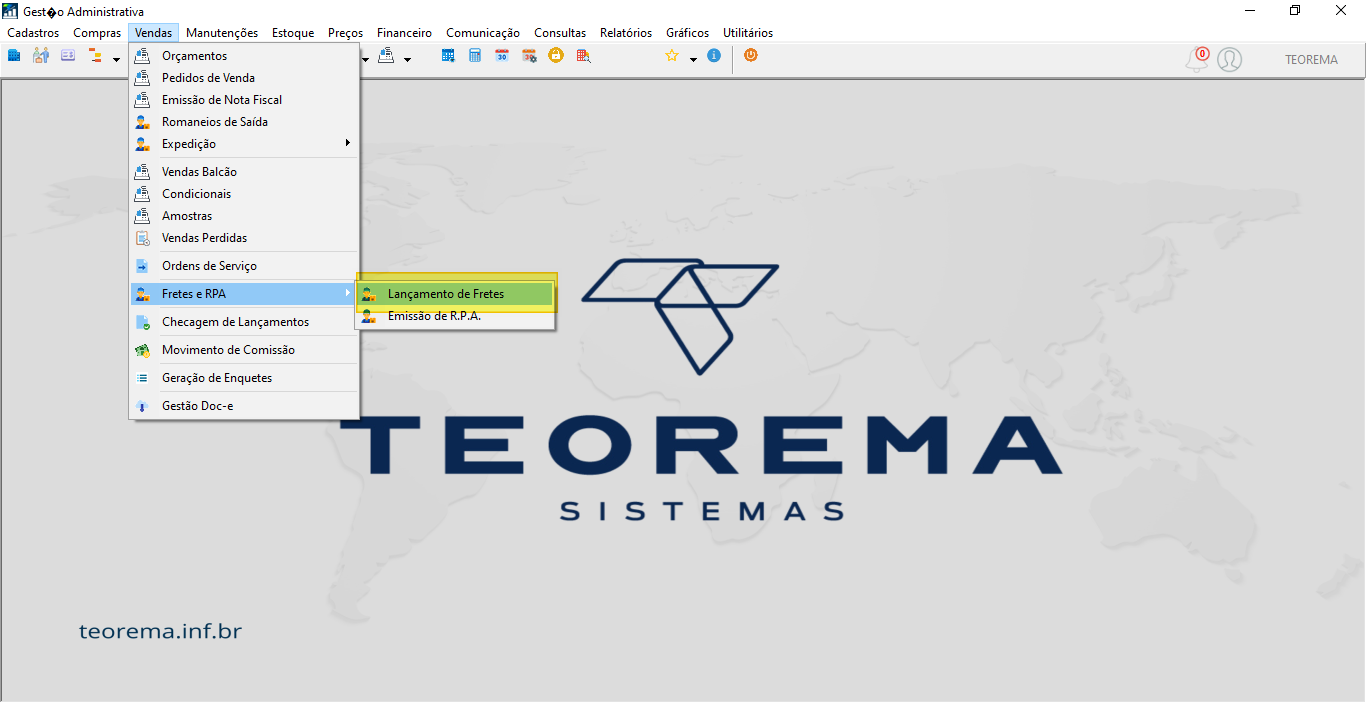Click the TEOREMA user label
1366x703 pixels.
pos(1311,59)
